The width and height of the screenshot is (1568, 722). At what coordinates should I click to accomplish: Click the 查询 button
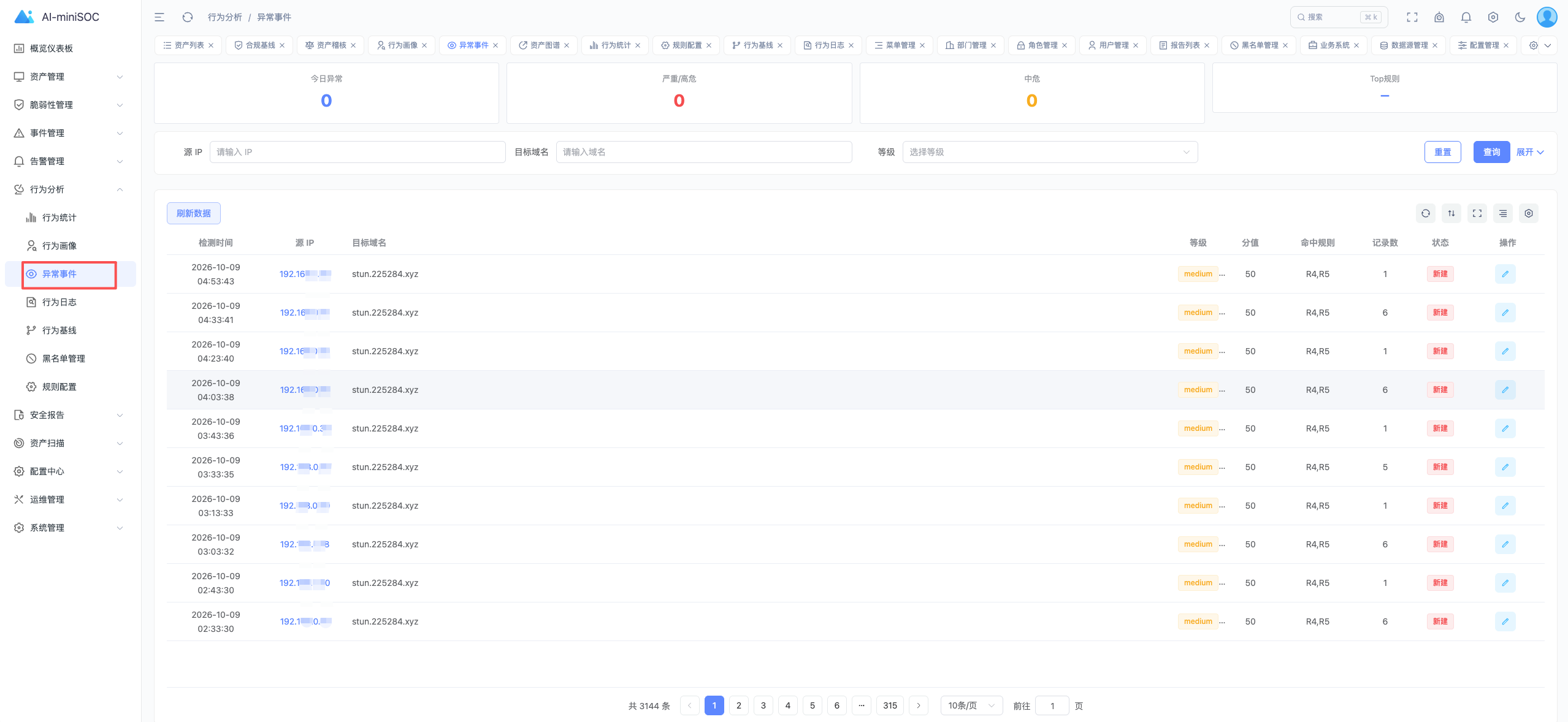pyautogui.click(x=1492, y=152)
